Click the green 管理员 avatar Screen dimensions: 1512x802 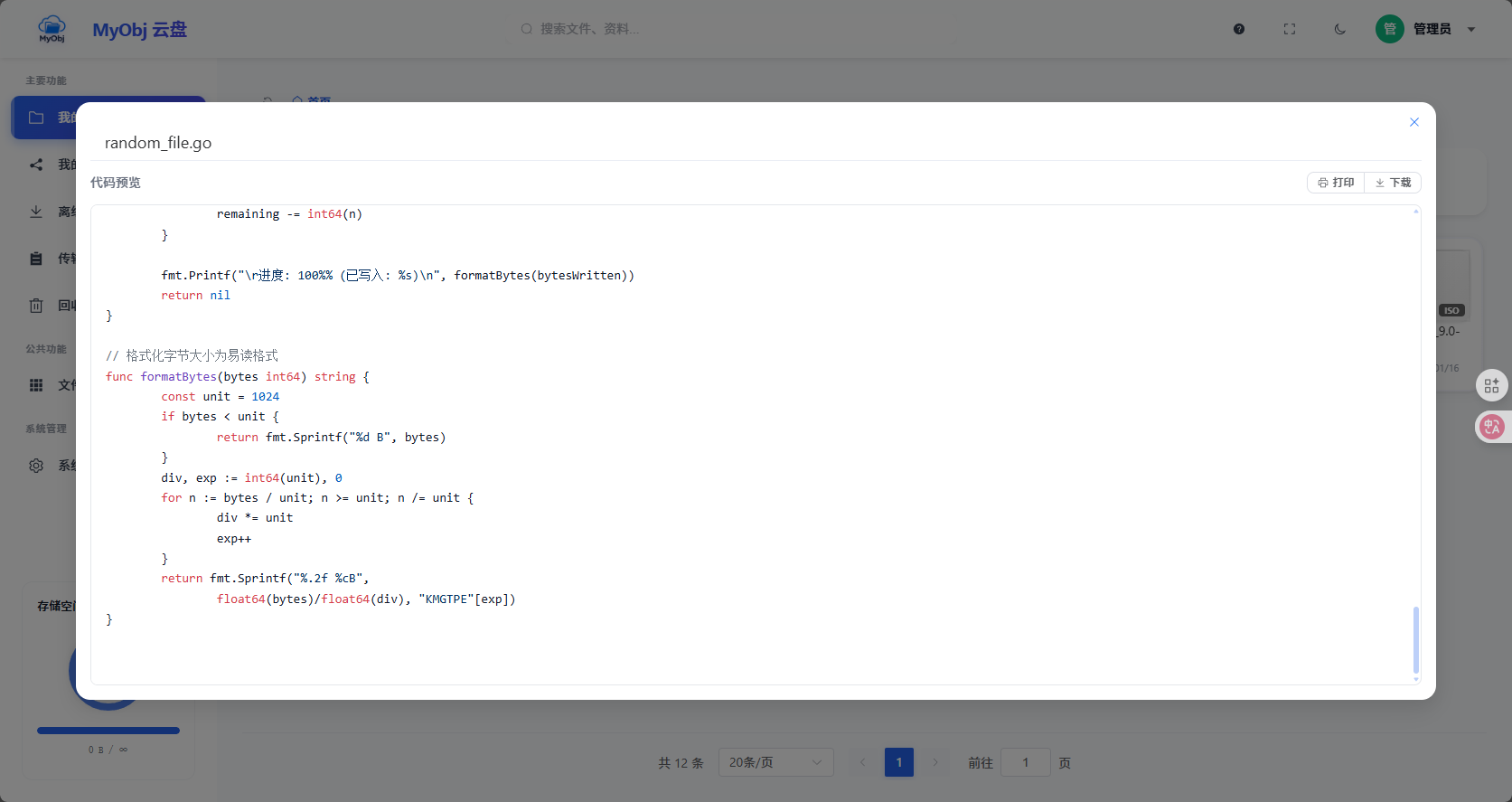click(x=1389, y=29)
